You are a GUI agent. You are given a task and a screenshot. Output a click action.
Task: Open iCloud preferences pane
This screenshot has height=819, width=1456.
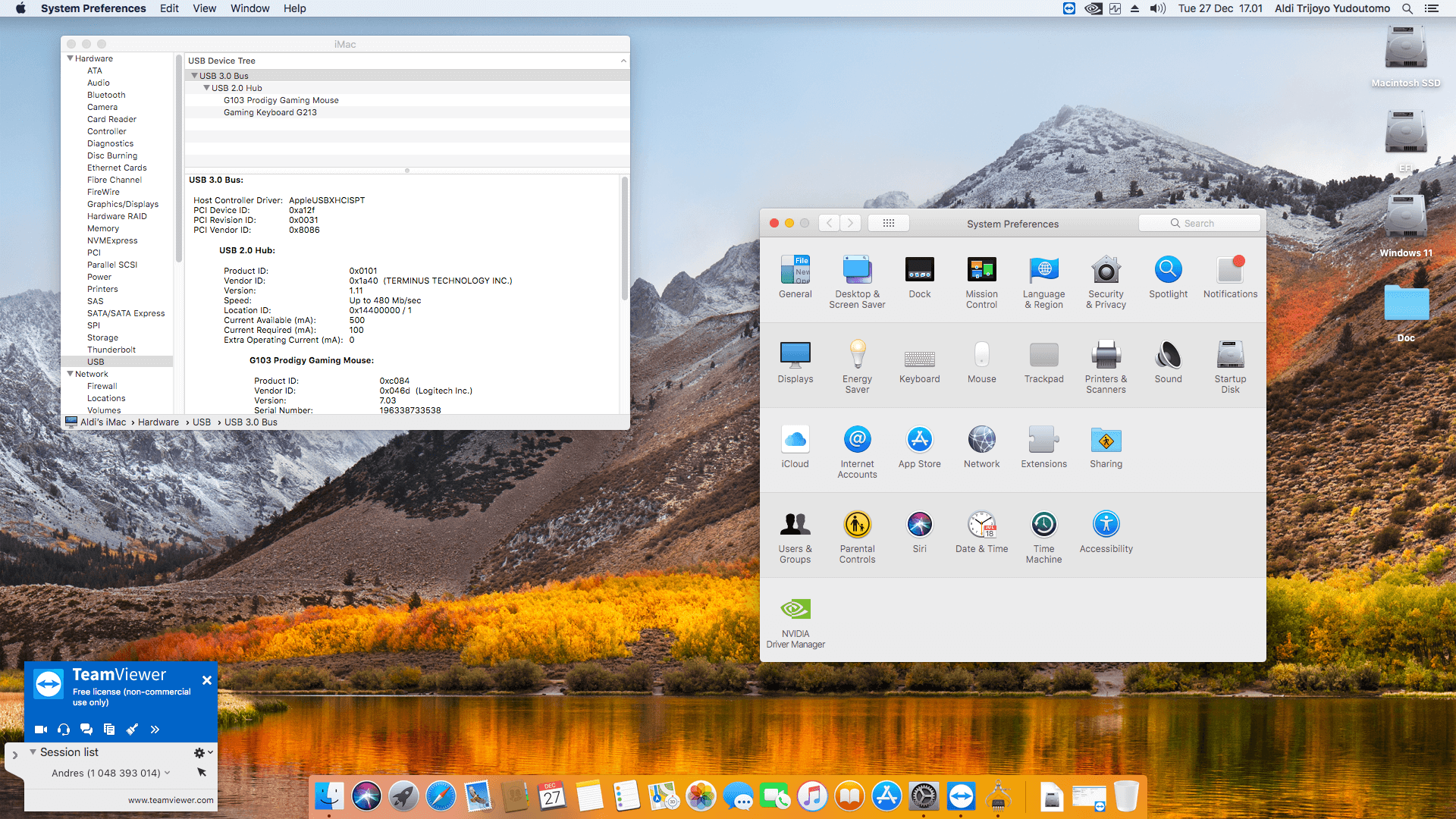795,447
